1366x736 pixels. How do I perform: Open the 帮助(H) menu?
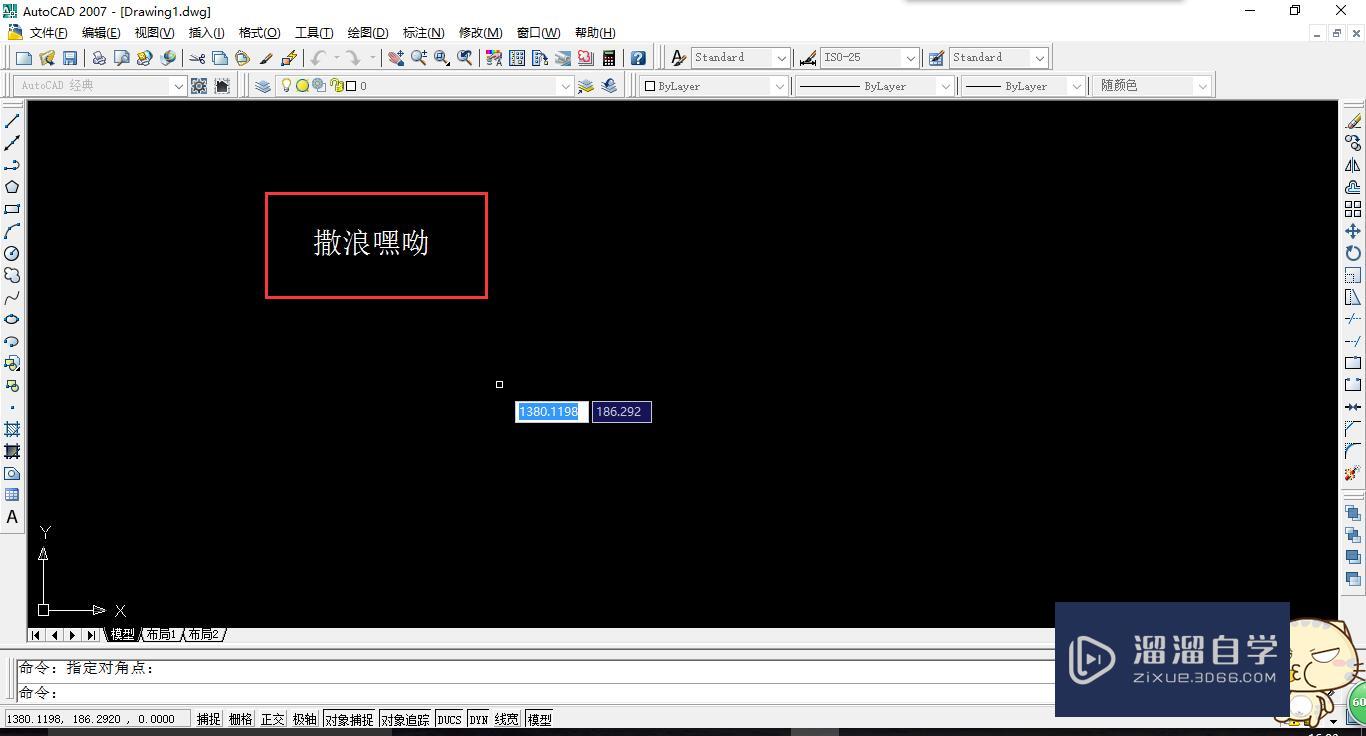point(595,33)
